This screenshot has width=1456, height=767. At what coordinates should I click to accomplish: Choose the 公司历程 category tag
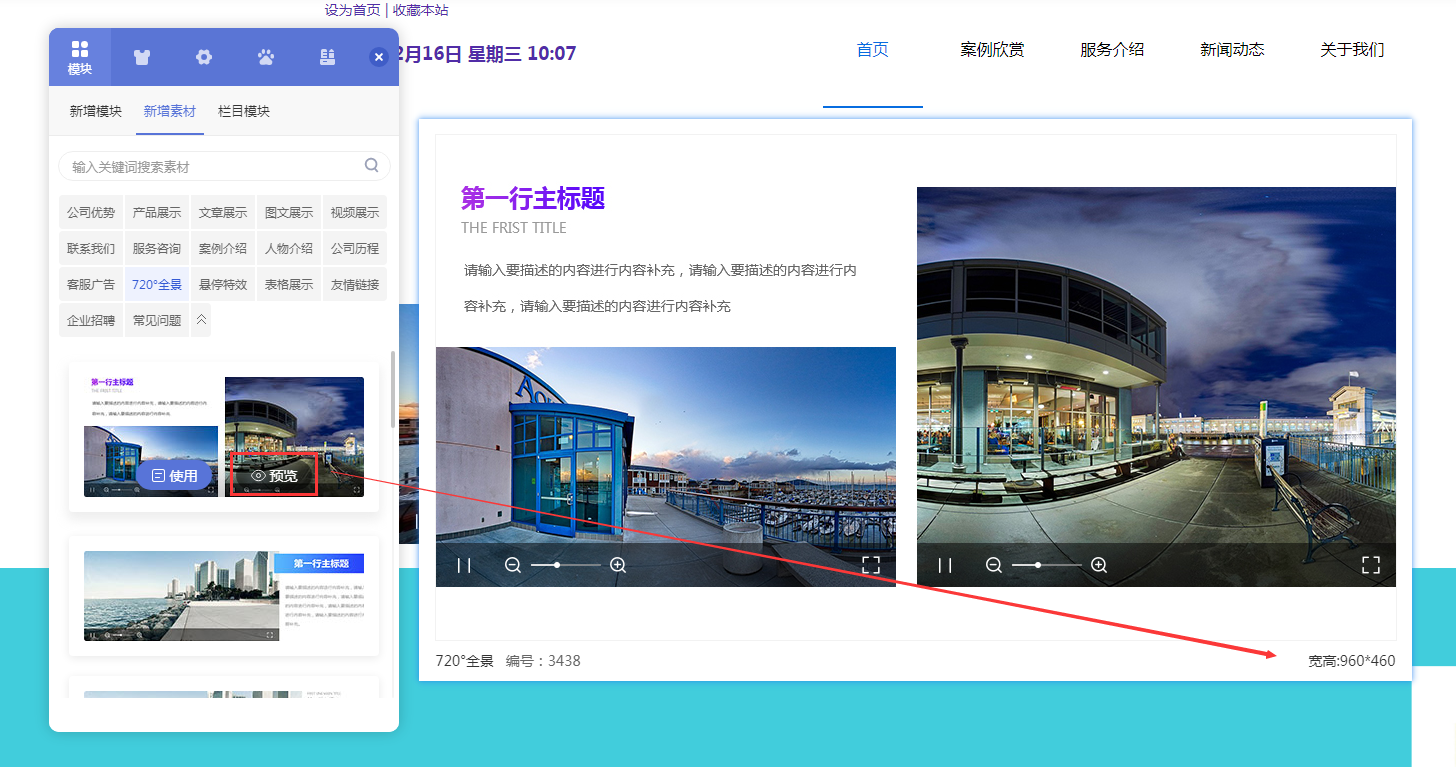click(355, 248)
